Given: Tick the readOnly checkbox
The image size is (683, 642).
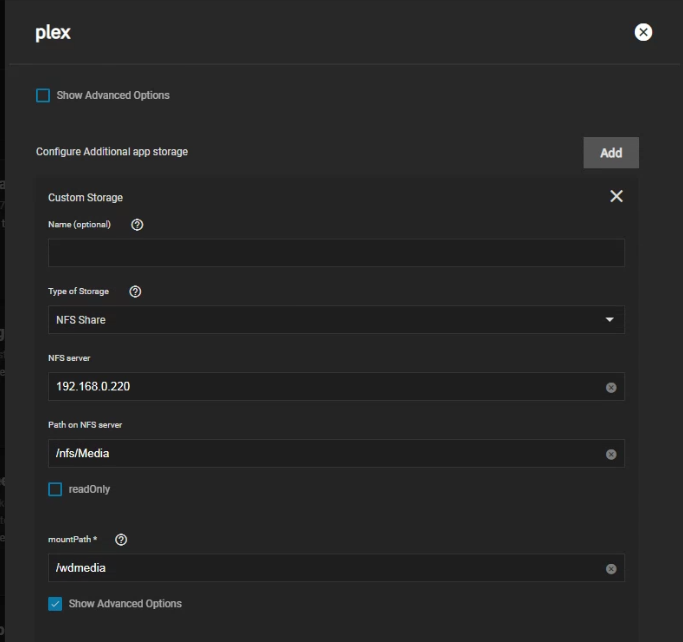Looking at the screenshot, I should tap(55, 489).
